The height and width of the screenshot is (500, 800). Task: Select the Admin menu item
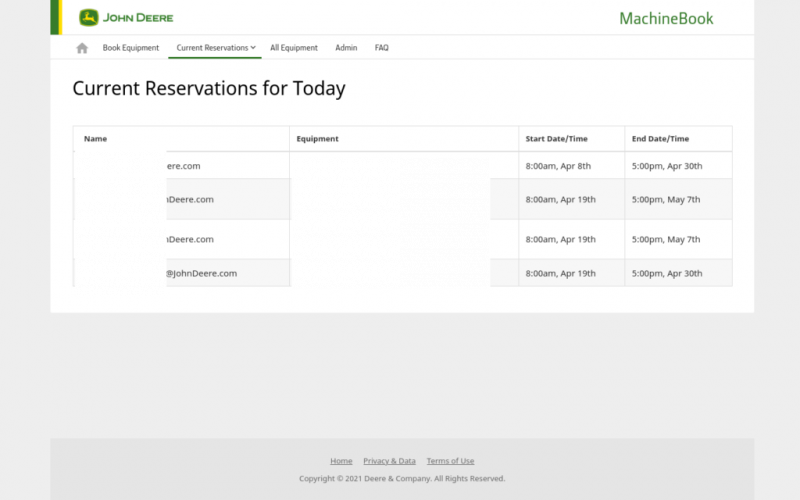[x=346, y=48]
